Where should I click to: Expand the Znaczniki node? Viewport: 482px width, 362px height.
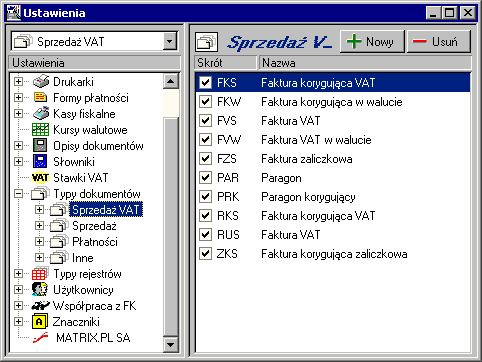click(x=19, y=322)
